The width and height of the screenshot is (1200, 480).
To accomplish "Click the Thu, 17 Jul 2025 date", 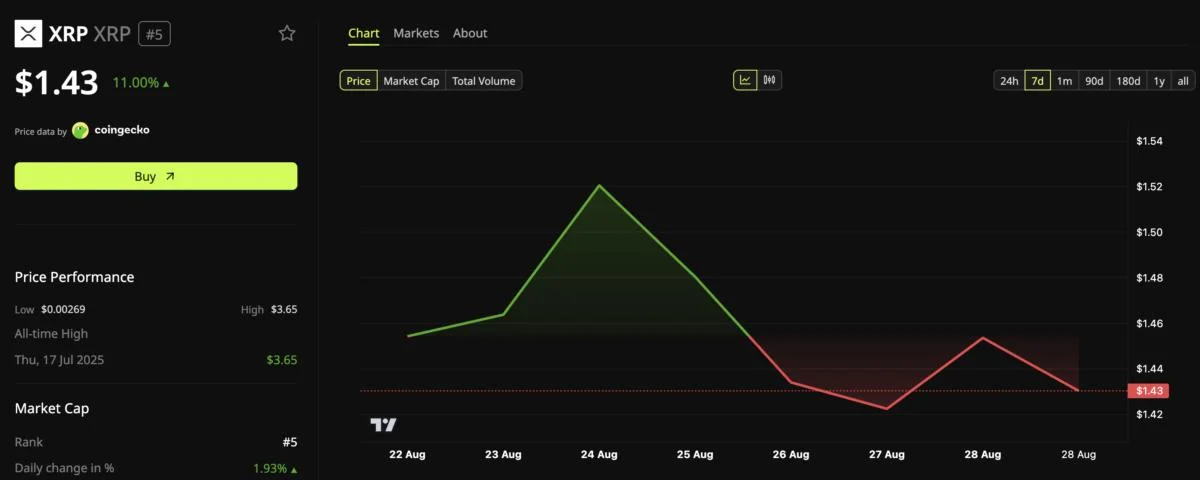I will click(x=59, y=360).
